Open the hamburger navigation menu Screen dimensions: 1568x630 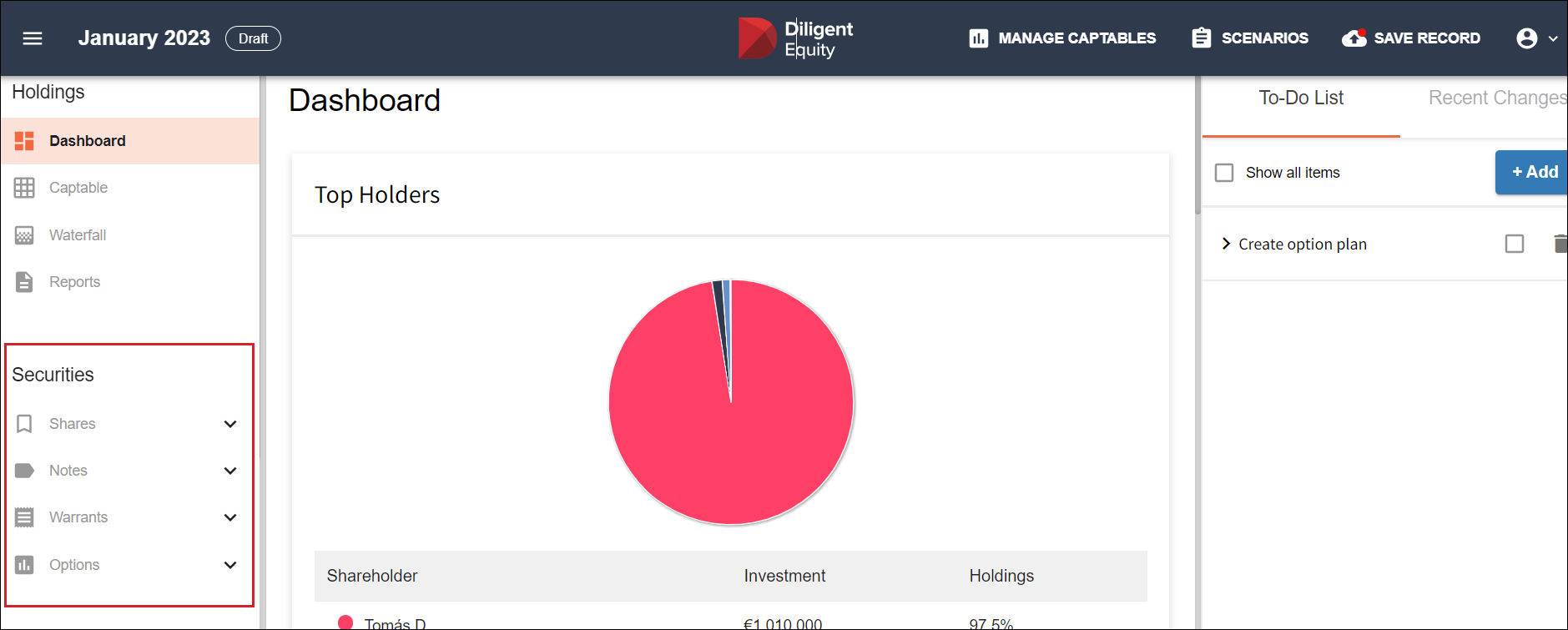click(x=33, y=38)
